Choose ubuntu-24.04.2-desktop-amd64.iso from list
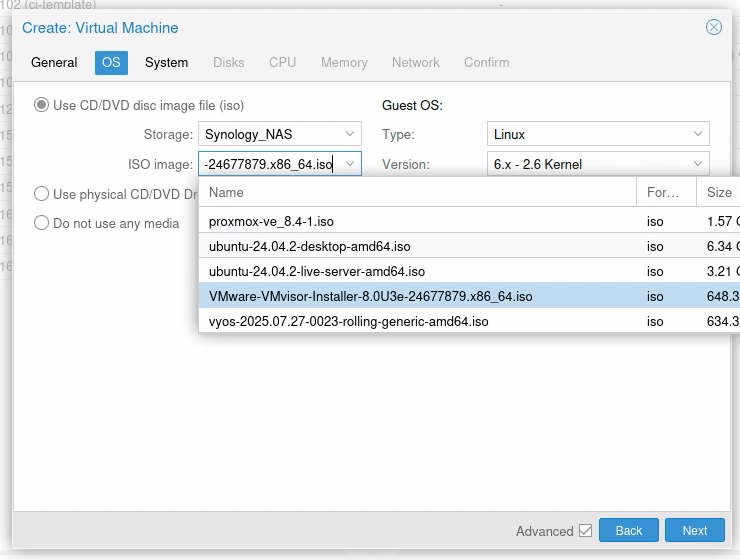This screenshot has width=740, height=560. click(470, 246)
